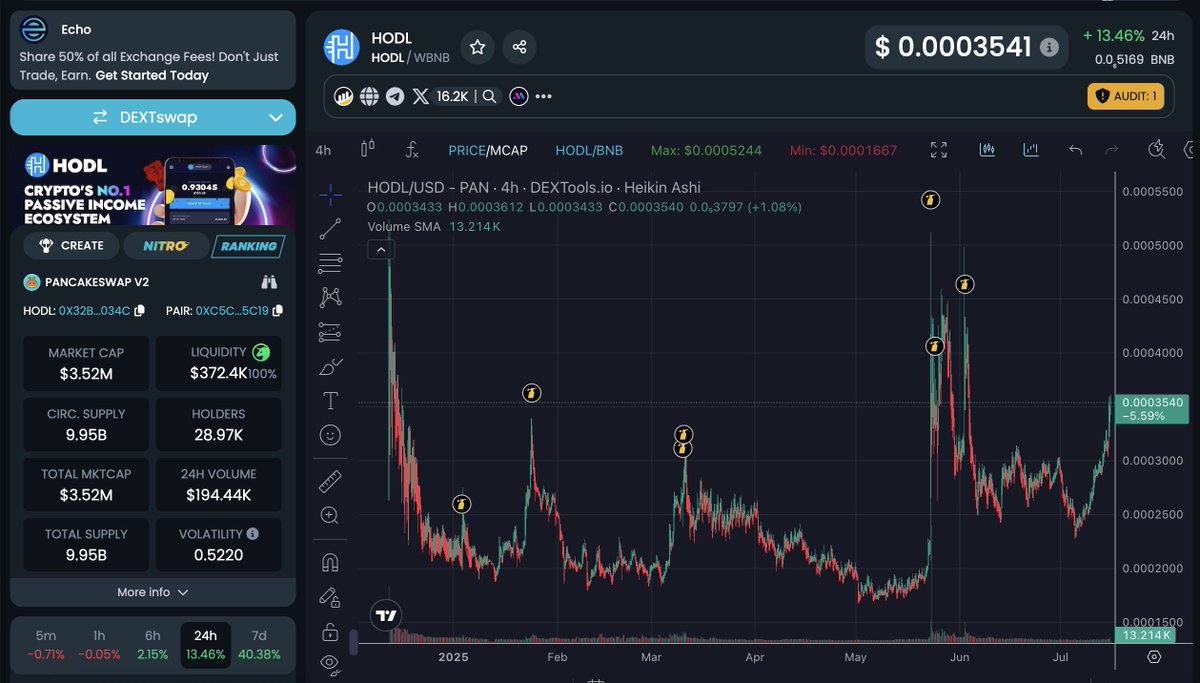This screenshot has width=1200, height=683.
Task: Open chart settings gear at bottom right
Action: point(1154,657)
